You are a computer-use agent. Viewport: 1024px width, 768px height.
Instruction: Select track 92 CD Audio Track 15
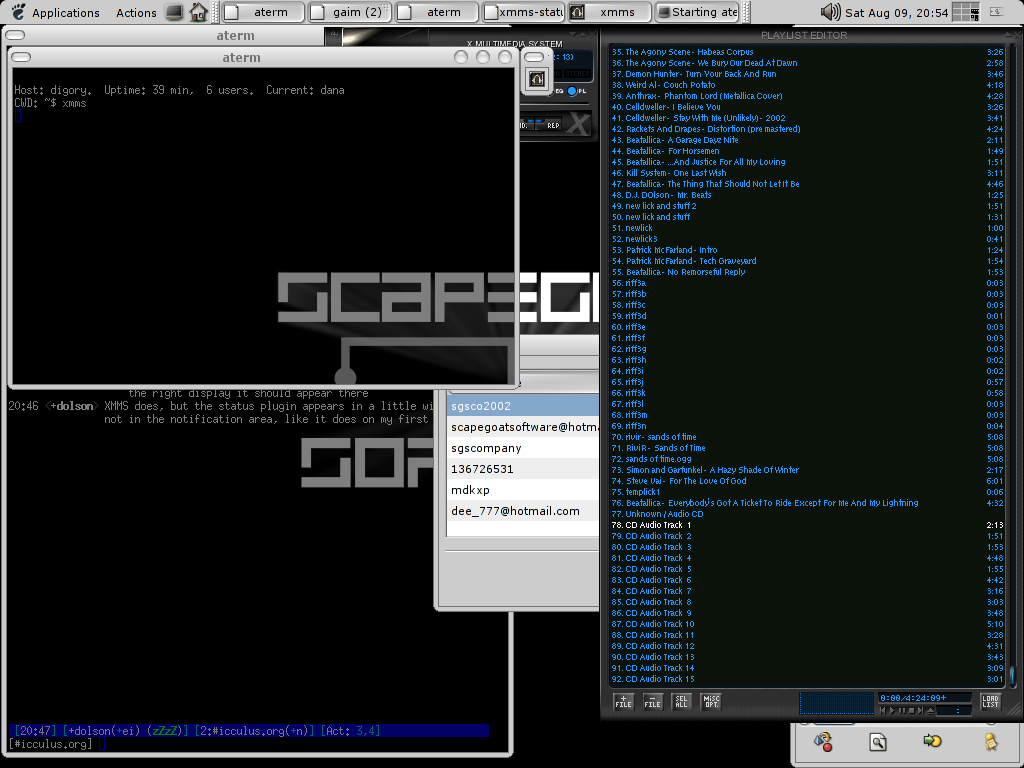pos(807,679)
